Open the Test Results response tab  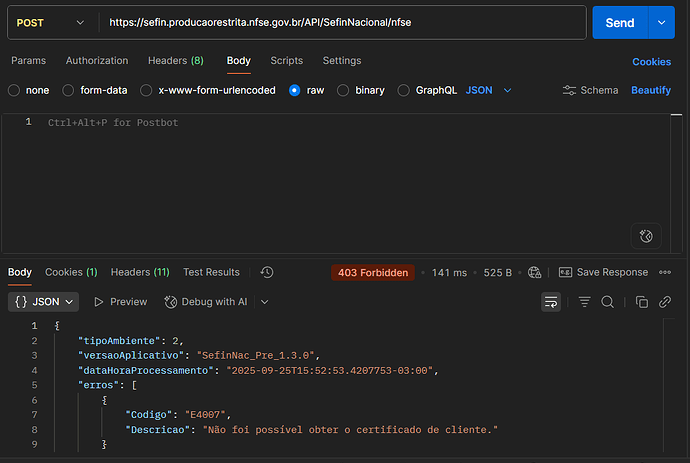[x=211, y=272]
